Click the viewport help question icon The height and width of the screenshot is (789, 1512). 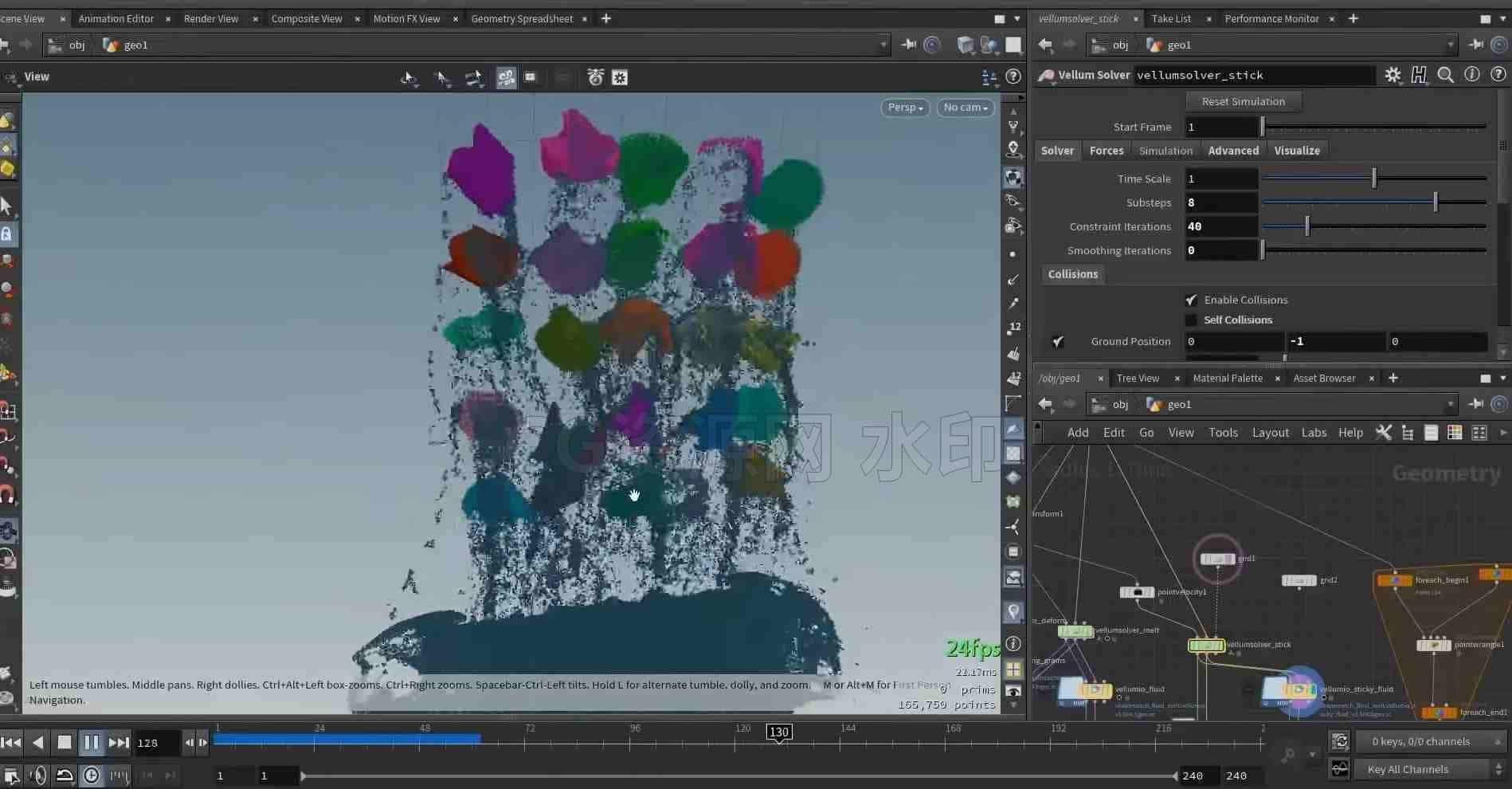point(1013,77)
